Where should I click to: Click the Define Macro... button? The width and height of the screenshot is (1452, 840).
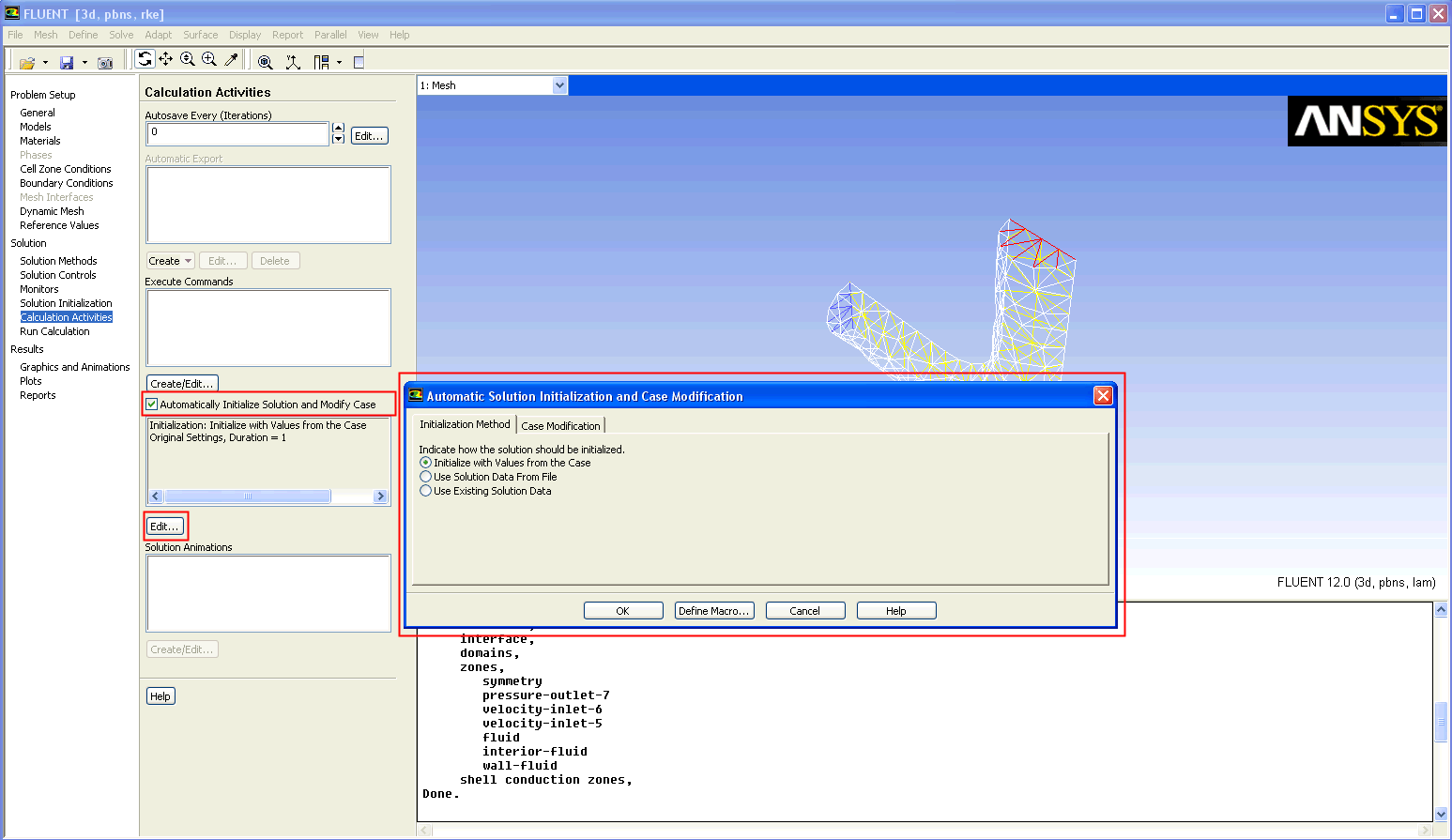[x=713, y=611]
